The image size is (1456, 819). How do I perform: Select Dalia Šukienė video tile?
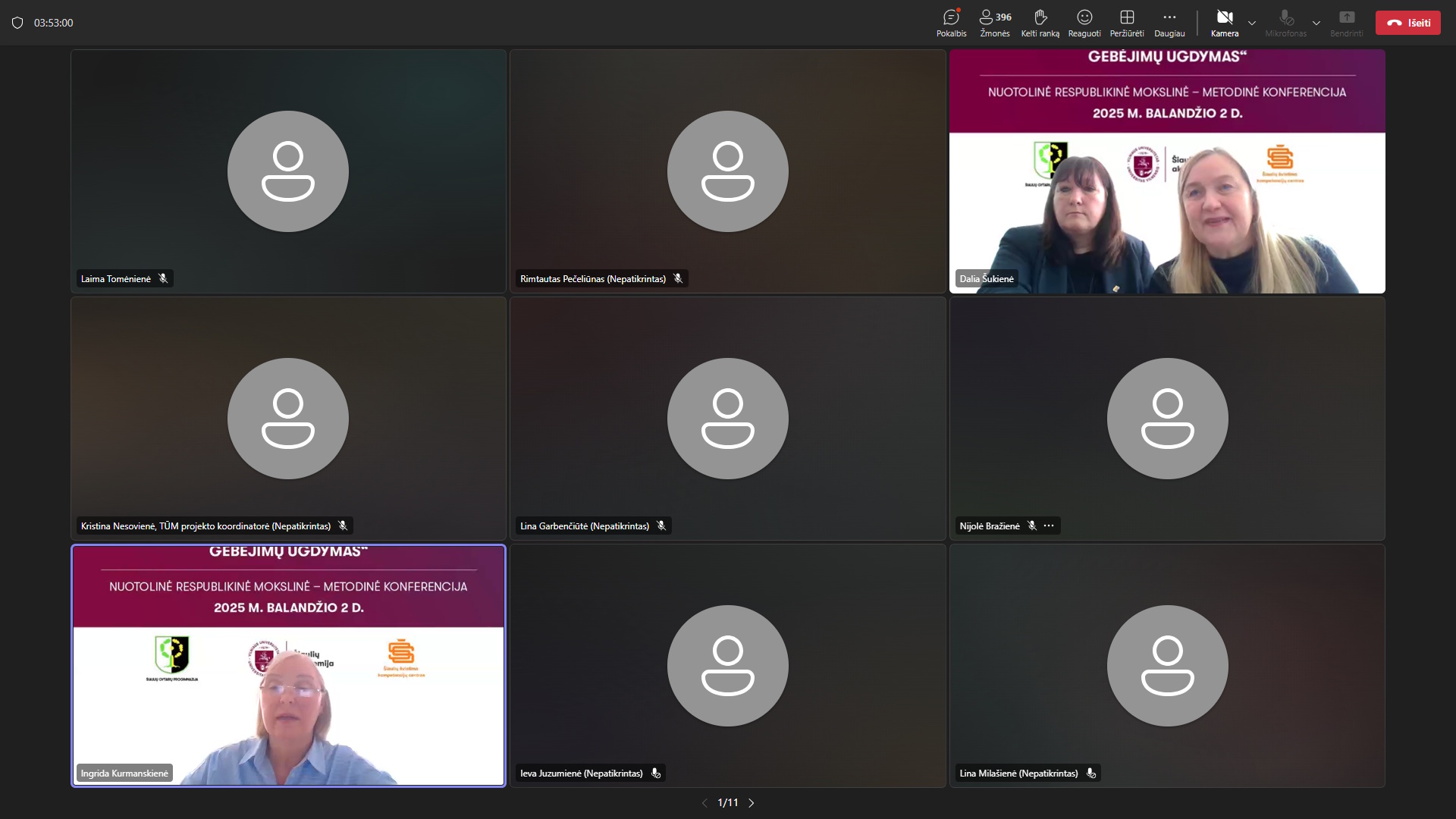click(x=1167, y=171)
